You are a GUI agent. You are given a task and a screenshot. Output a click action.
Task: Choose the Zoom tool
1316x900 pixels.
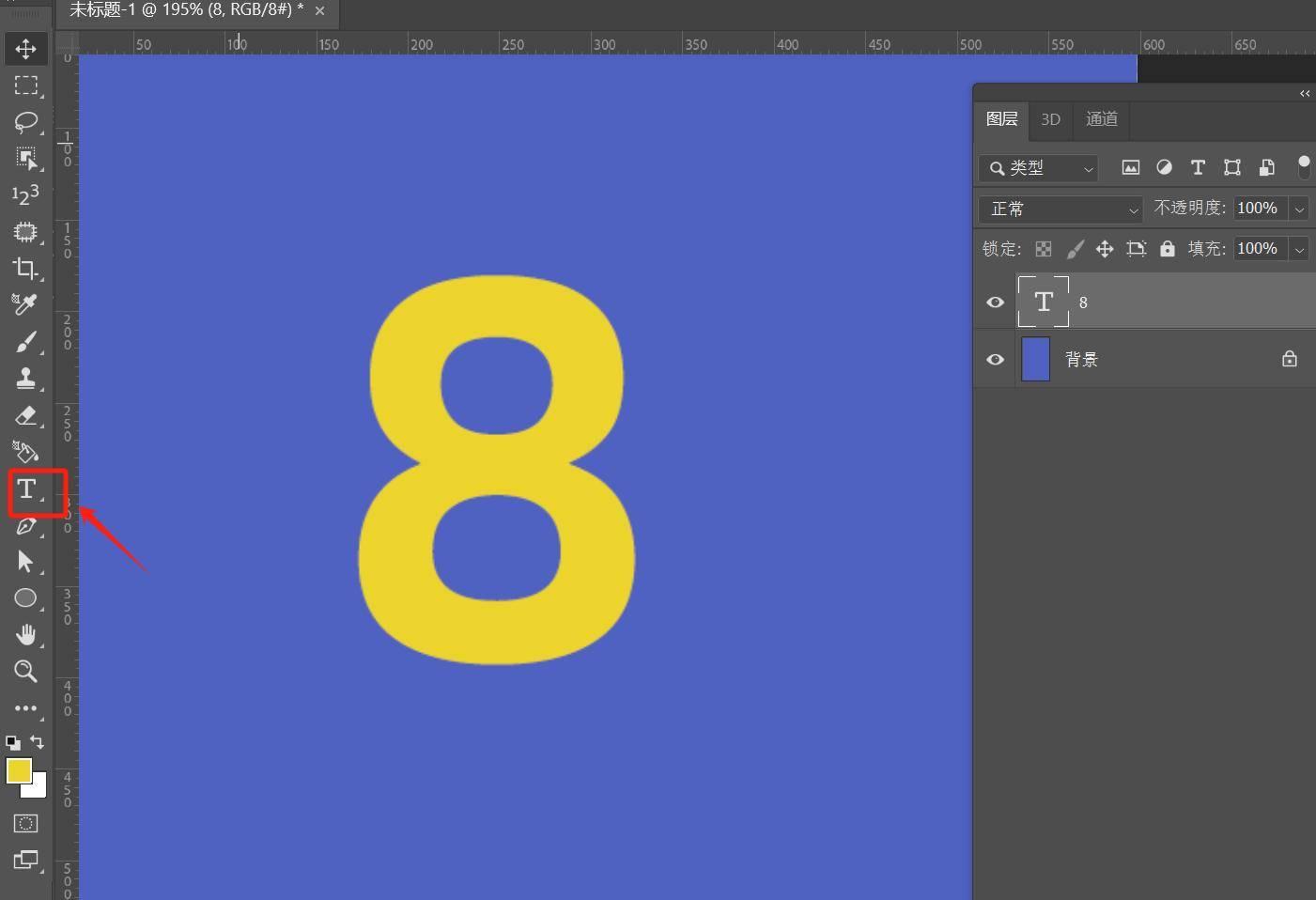click(x=25, y=671)
